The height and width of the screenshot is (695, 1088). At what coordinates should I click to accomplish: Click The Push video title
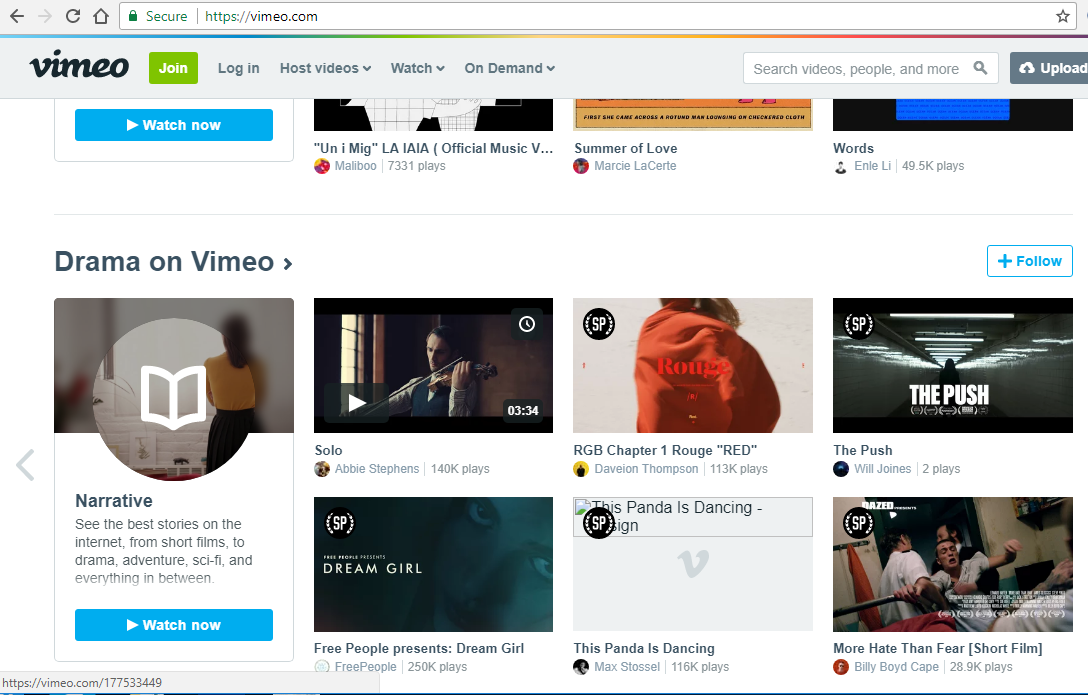click(862, 450)
